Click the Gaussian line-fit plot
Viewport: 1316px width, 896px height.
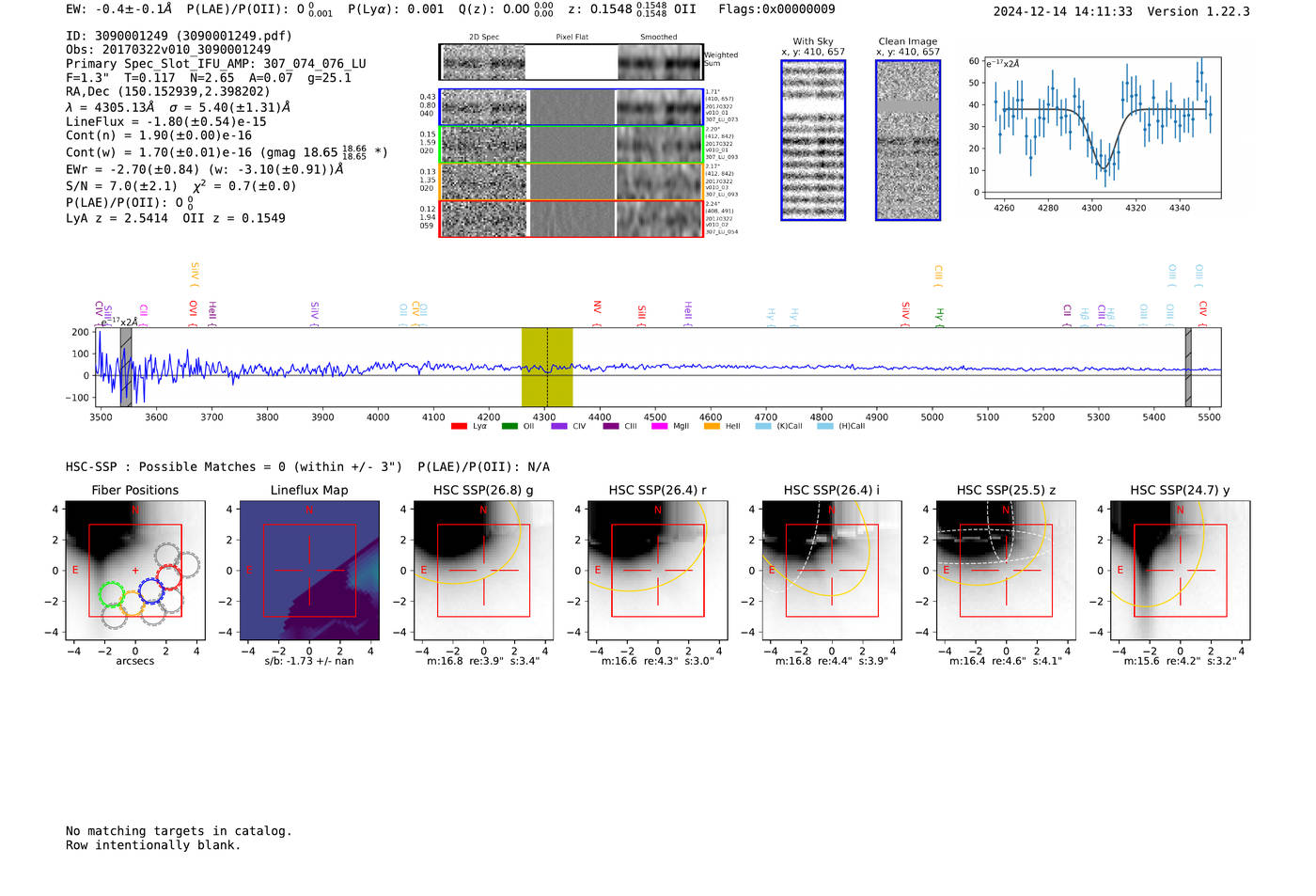pos(1102,127)
